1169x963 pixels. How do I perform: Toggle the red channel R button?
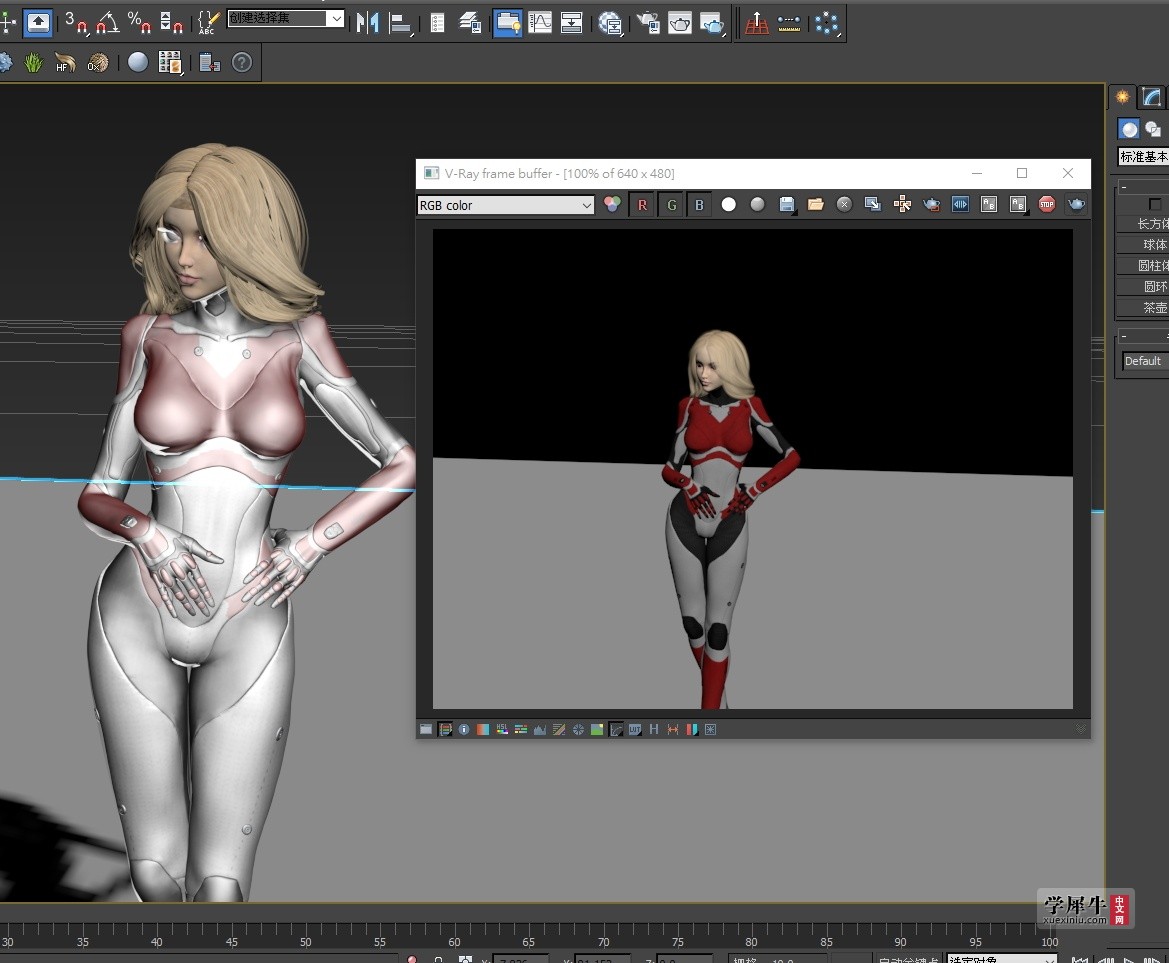pyautogui.click(x=642, y=204)
